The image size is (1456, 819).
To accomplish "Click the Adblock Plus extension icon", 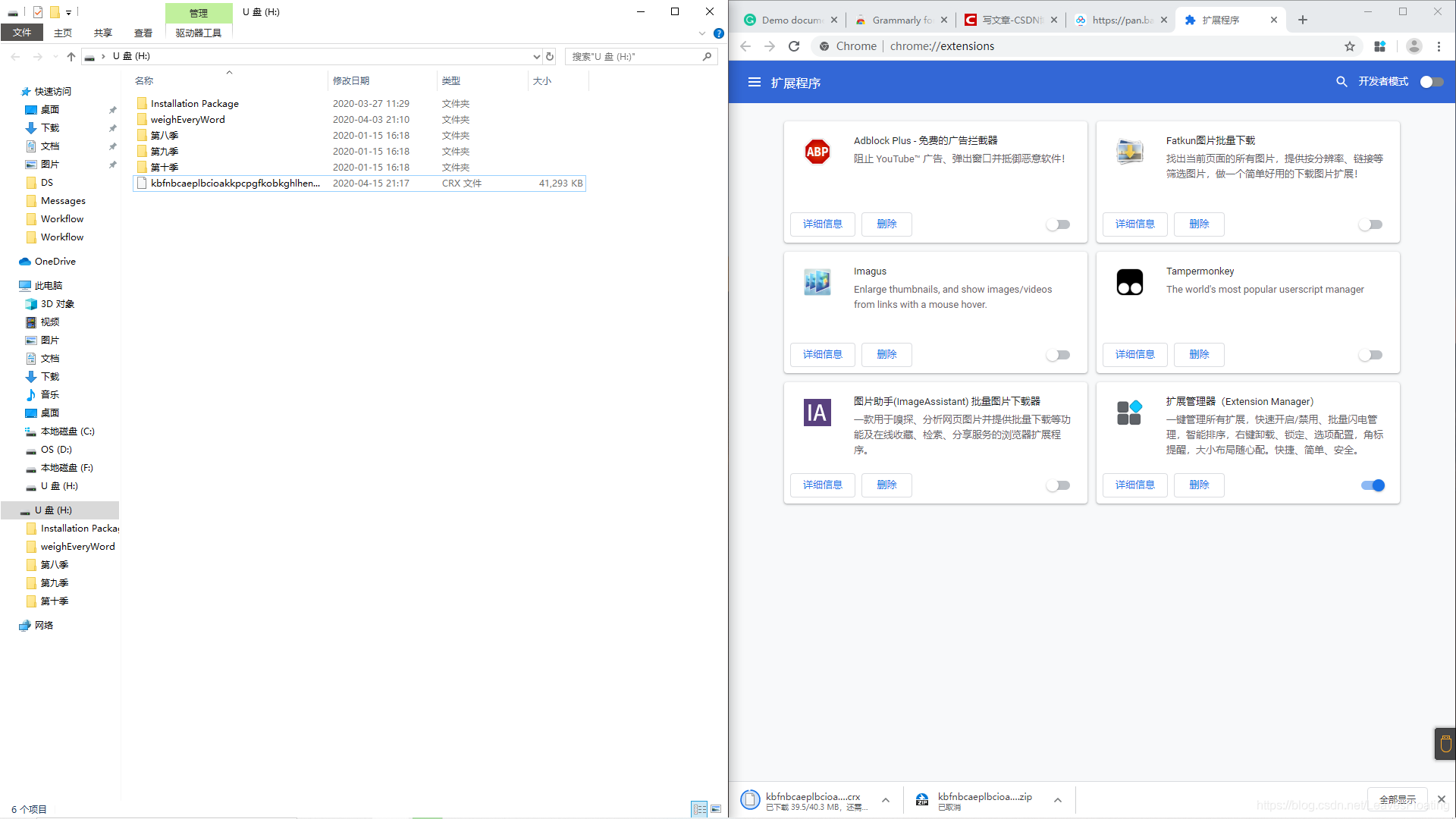I will [817, 152].
